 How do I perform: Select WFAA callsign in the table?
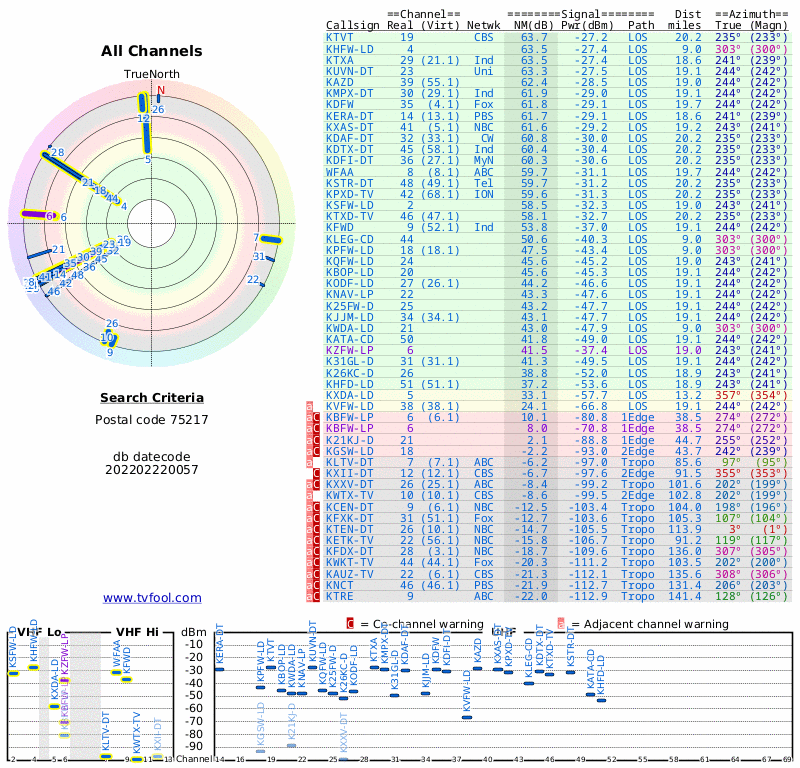[x=339, y=172]
